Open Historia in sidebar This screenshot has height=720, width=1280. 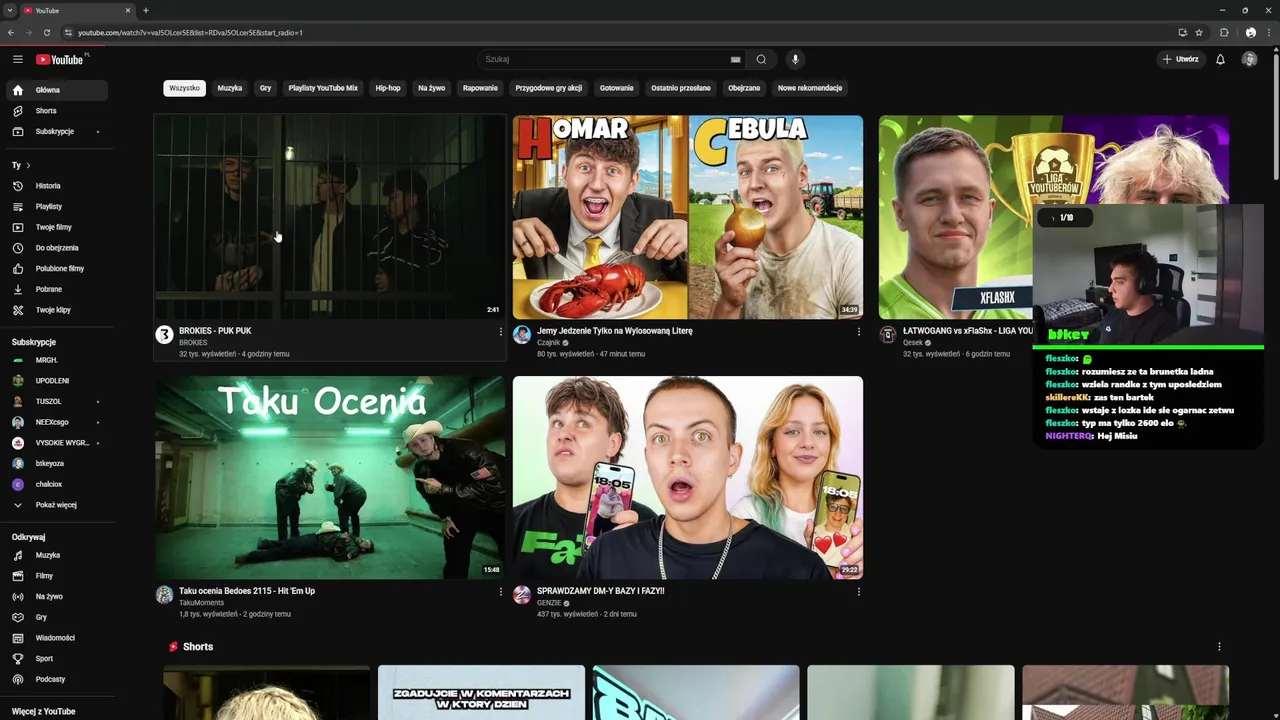pyautogui.click(x=57, y=186)
